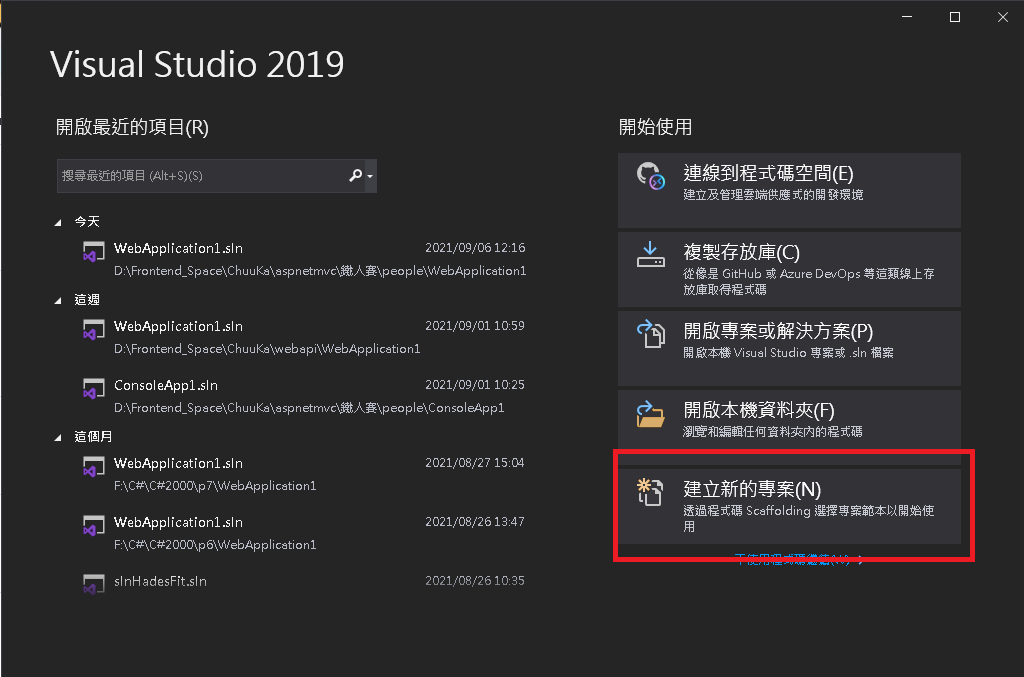
Task: Click the continue without code link
Action: 798,559
